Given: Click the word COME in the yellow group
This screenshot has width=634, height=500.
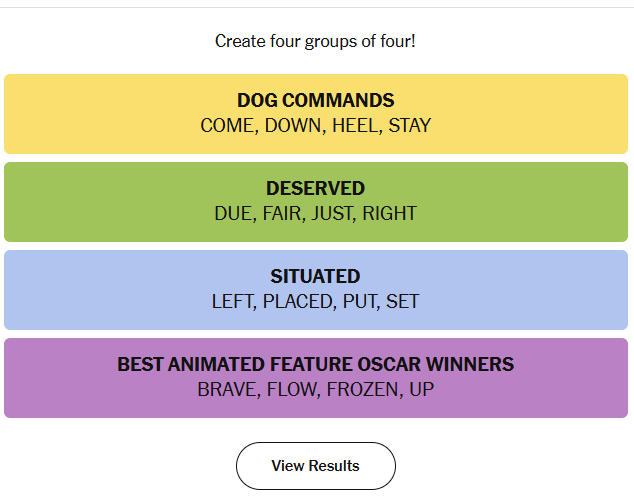Looking at the screenshot, I should pyautogui.click(x=228, y=126).
